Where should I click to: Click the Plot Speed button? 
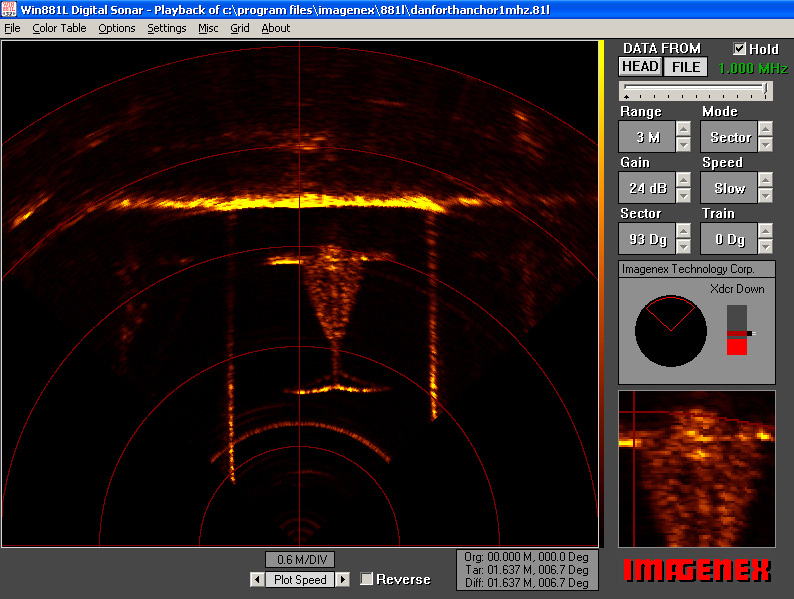click(x=300, y=579)
